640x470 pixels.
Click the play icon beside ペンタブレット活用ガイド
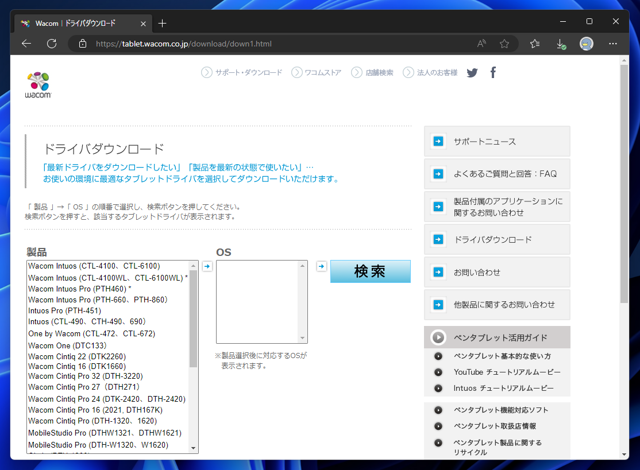point(438,337)
